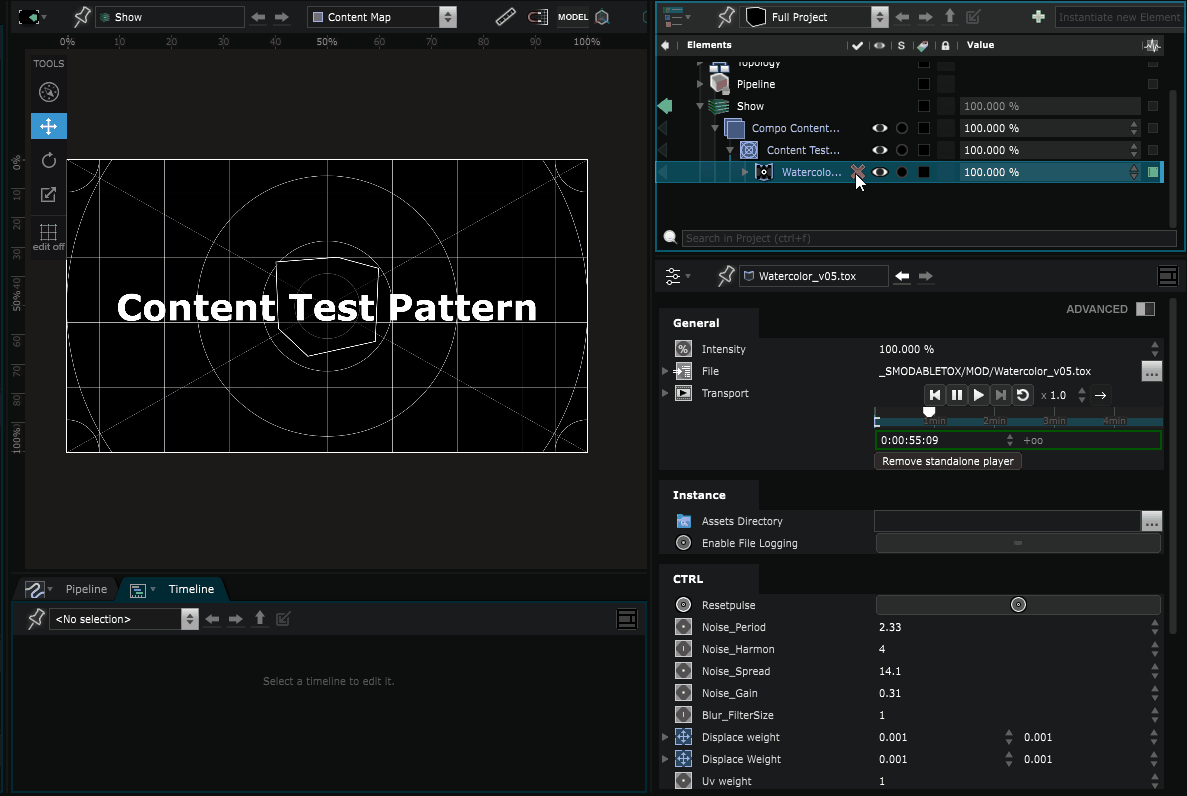Expand the Pipeline tree node
The image size is (1187, 796).
coord(700,84)
